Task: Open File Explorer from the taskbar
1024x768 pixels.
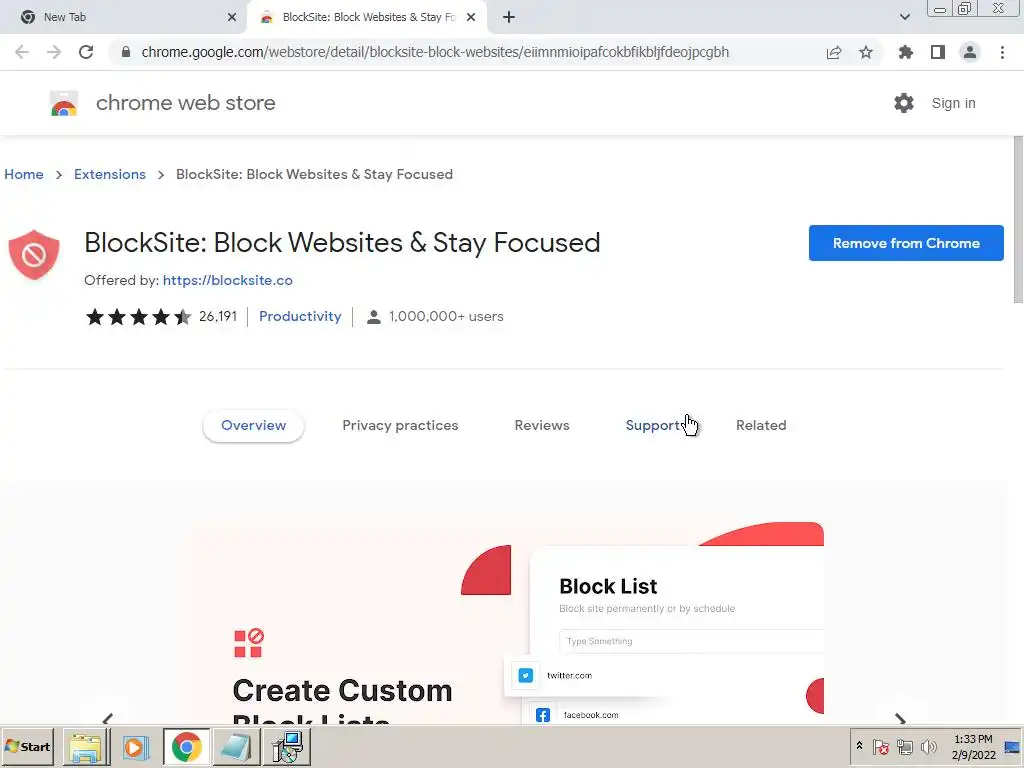Action: click(x=86, y=746)
